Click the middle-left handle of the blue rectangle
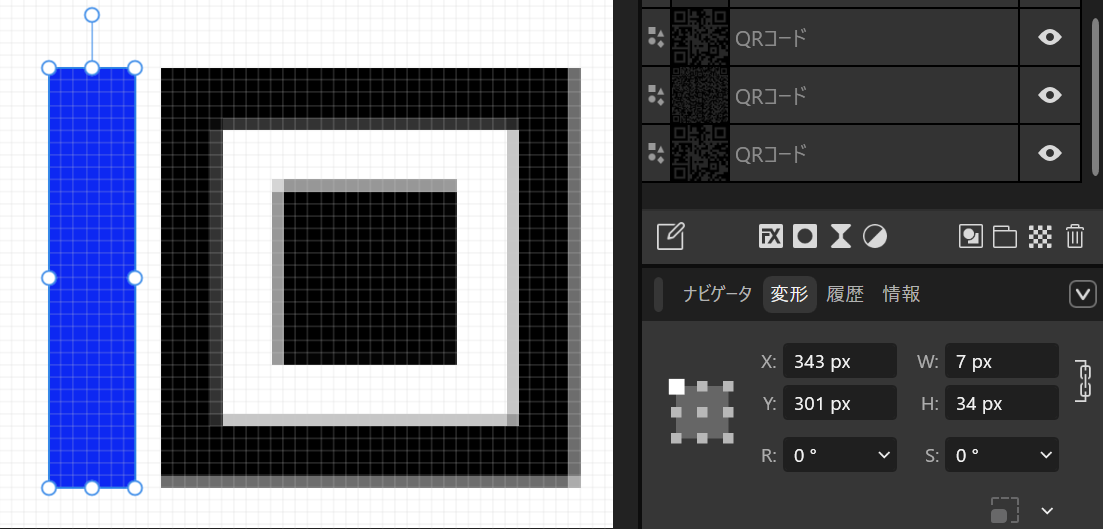The width and height of the screenshot is (1103, 529). (x=49, y=278)
